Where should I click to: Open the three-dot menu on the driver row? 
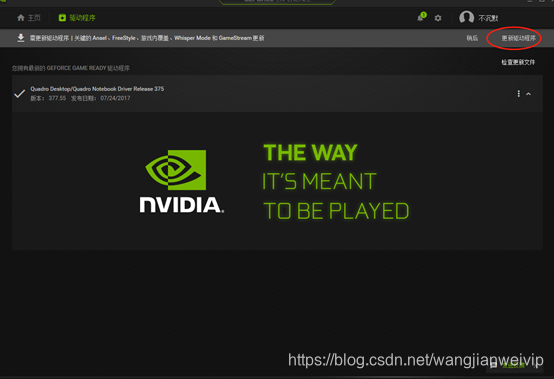(518, 94)
